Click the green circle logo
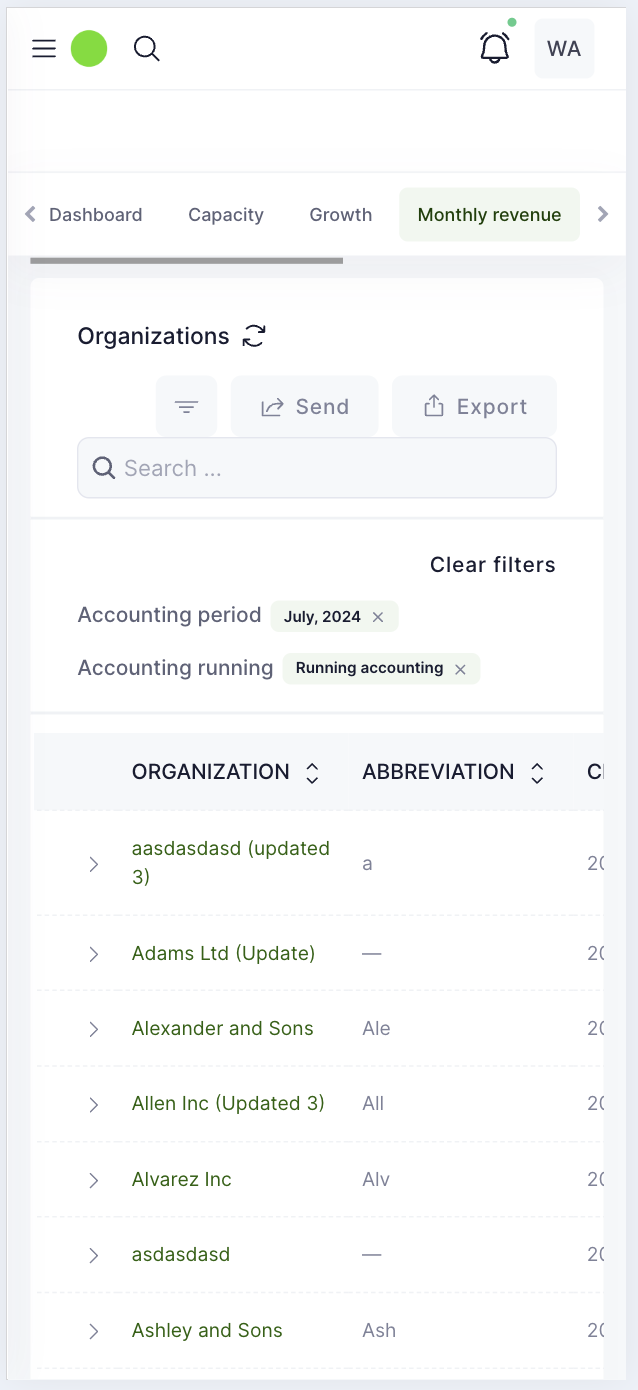The height and width of the screenshot is (1390, 638). click(89, 49)
